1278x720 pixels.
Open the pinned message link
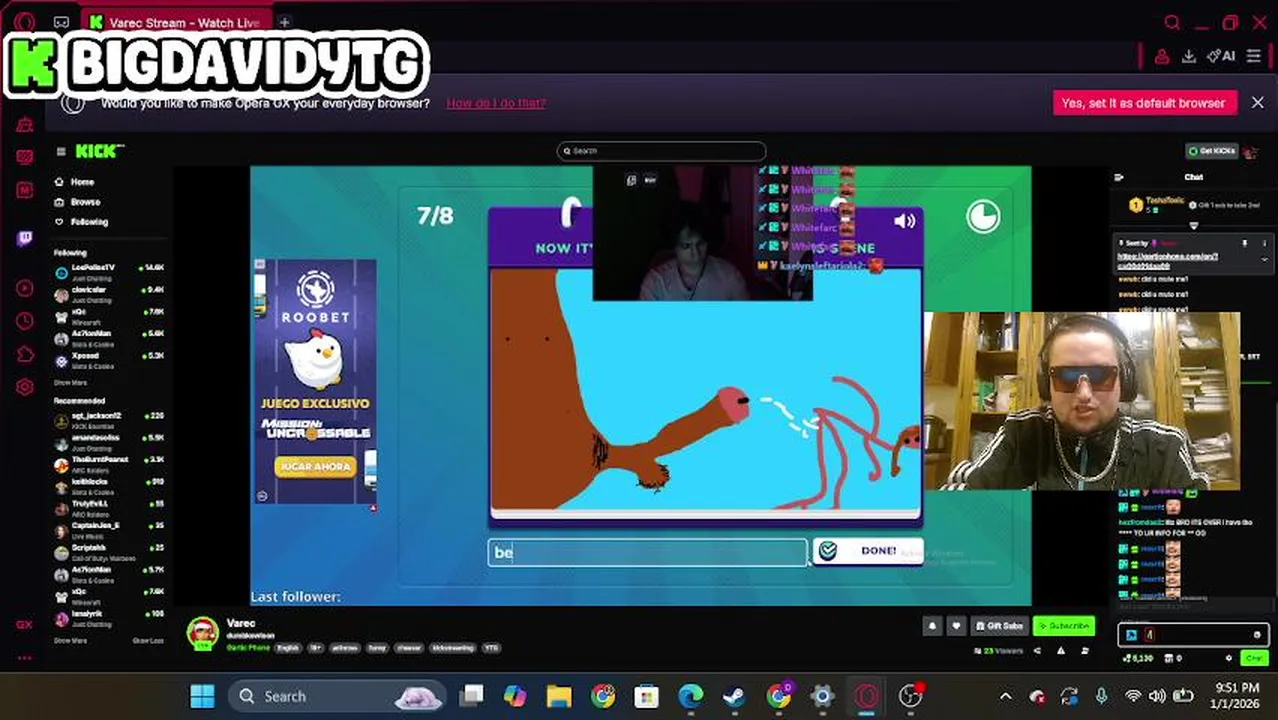point(1167,260)
